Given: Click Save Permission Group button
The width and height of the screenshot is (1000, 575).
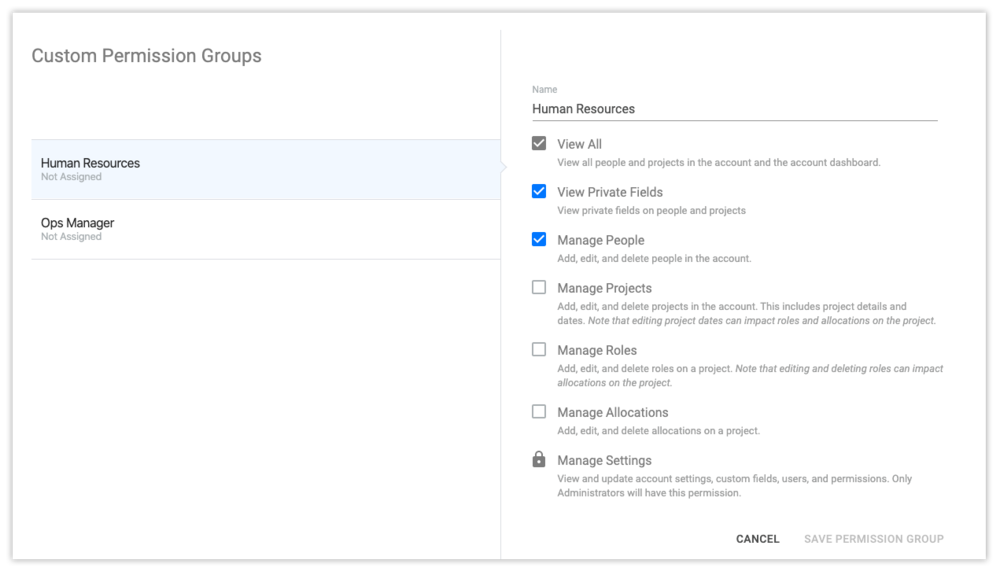Looking at the screenshot, I should (874, 539).
